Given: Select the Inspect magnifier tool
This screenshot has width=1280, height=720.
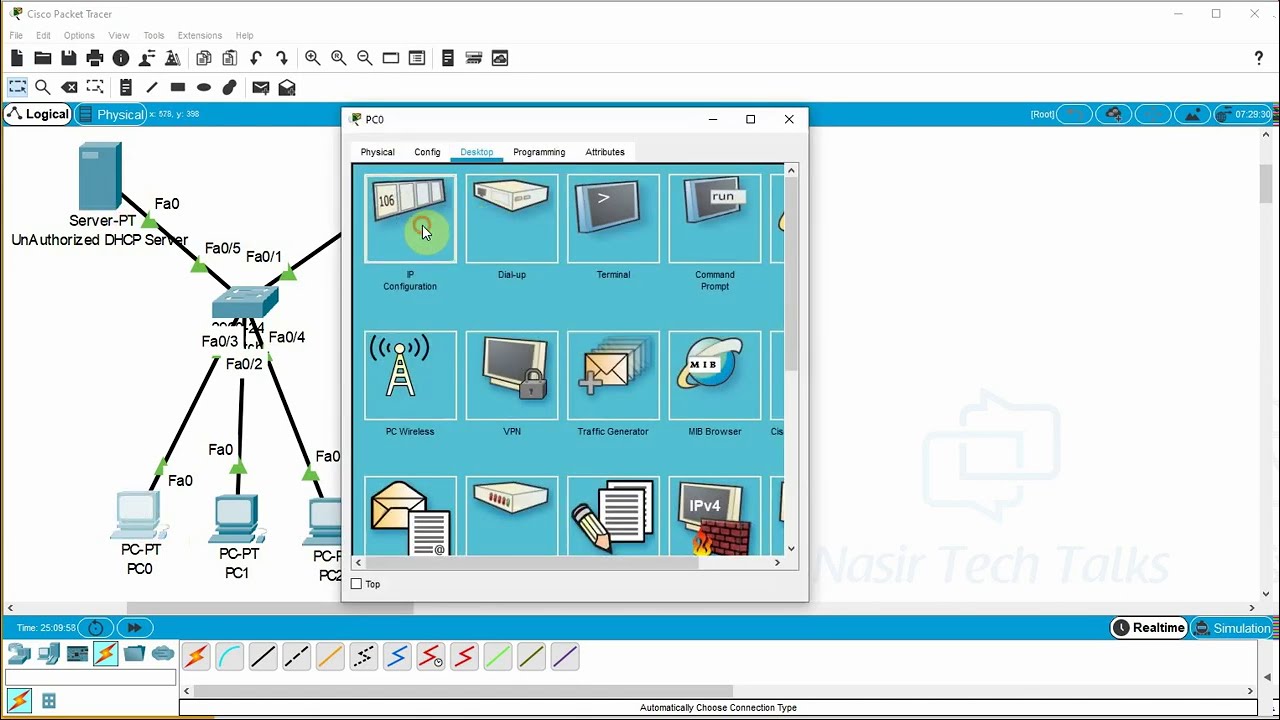Looking at the screenshot, I should pyautogui.click(x=43, y=87).
